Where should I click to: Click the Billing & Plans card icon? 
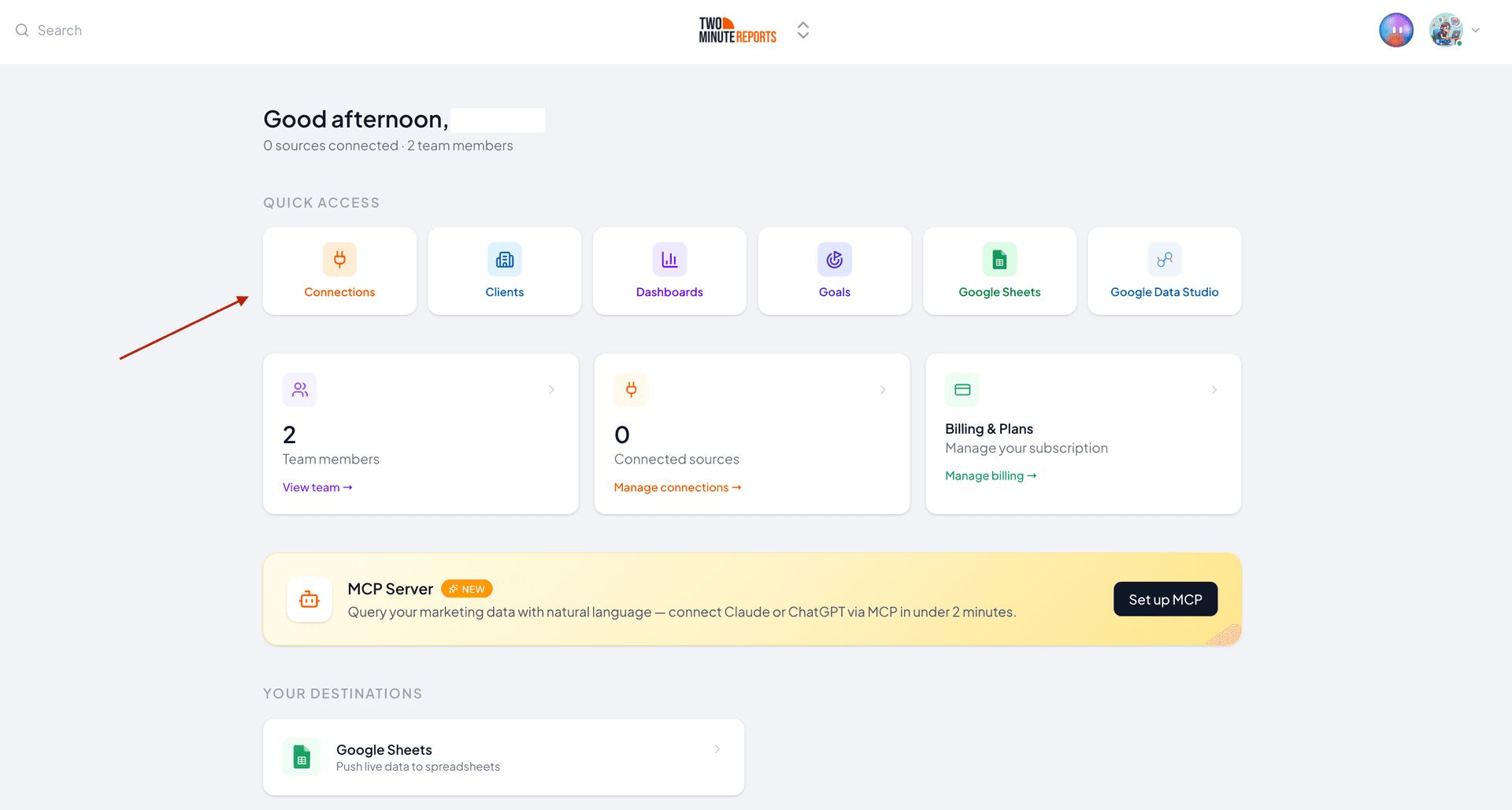(x=962, y=390)
